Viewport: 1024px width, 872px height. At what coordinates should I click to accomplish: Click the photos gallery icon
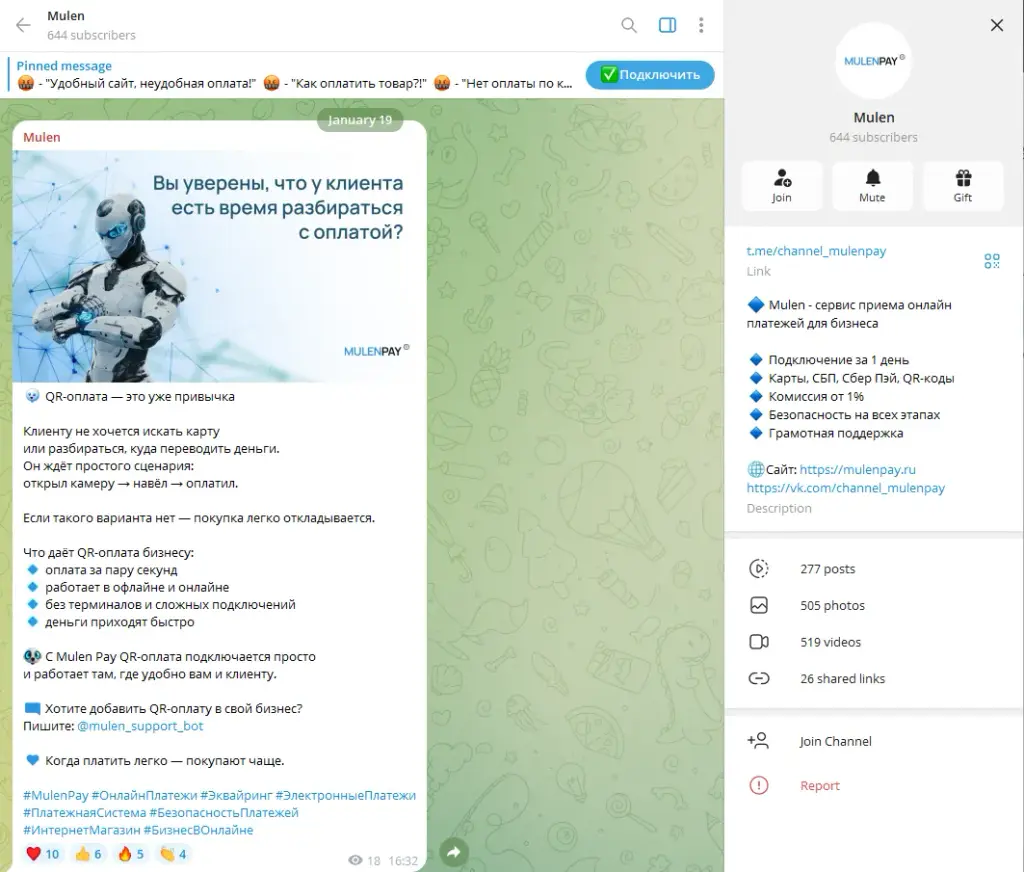pyautogui.click(x=759, y=606)
